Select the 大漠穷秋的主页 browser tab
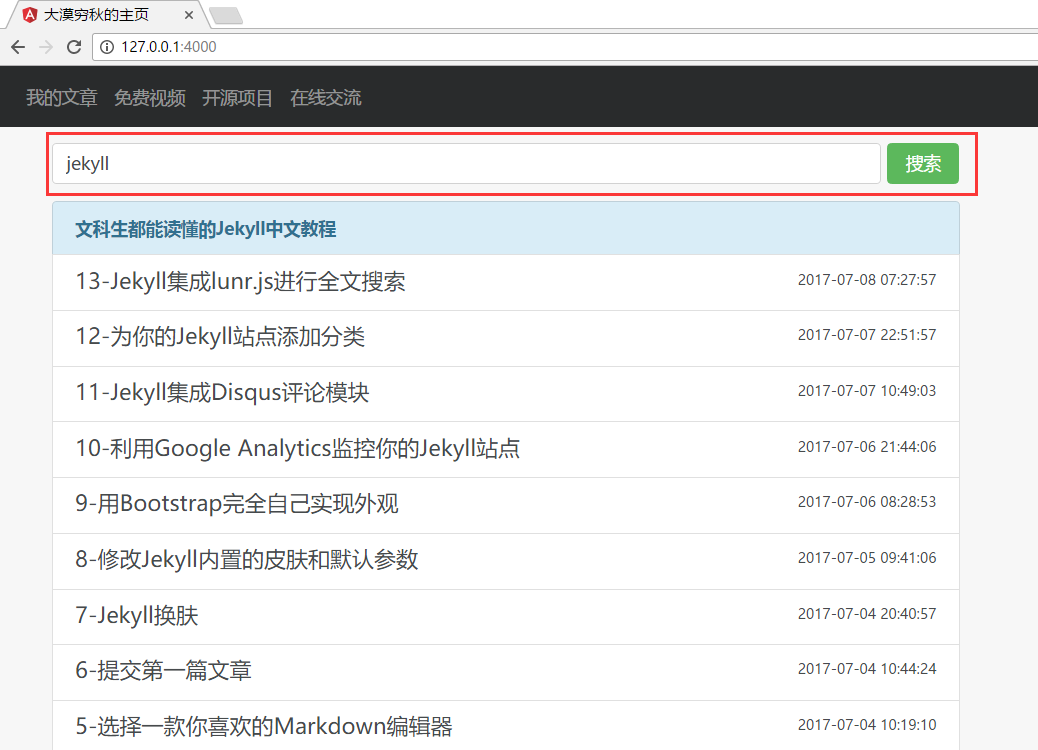The height and width of the screenshot is (750, 1038). 108,15
